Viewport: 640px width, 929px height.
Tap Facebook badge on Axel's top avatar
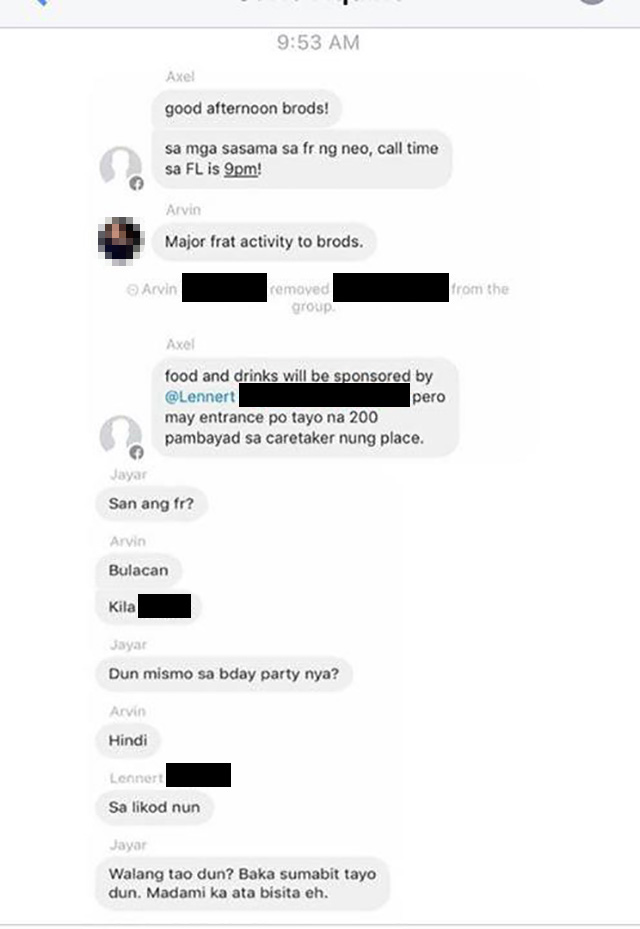tap(136, 184)
